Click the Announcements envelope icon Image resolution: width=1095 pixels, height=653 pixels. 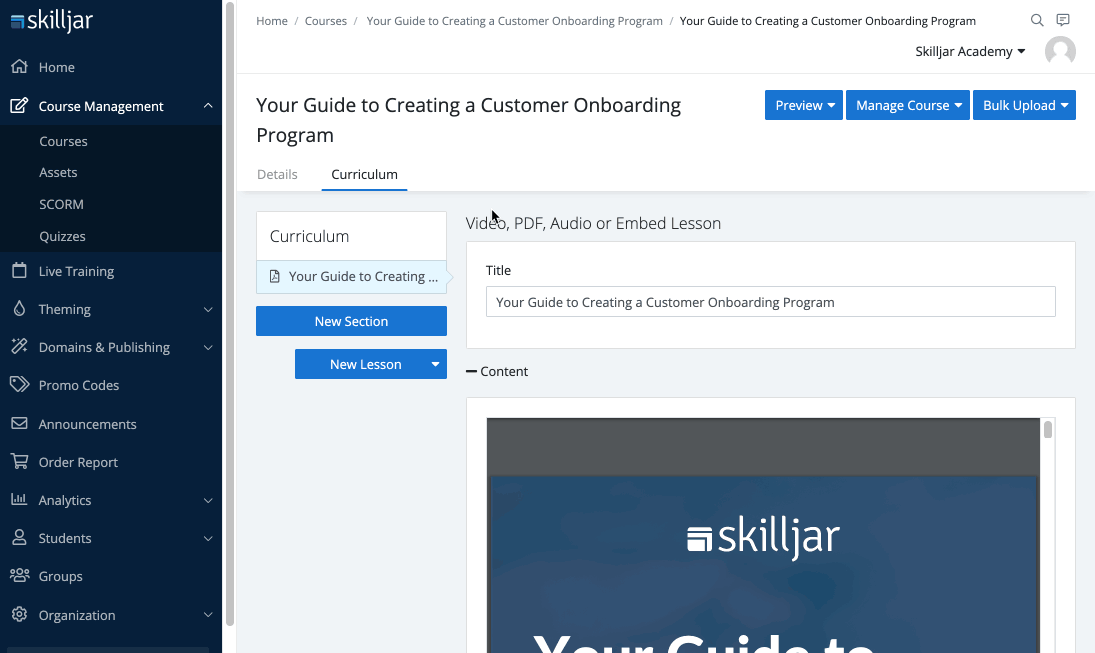tap(19, 424)
